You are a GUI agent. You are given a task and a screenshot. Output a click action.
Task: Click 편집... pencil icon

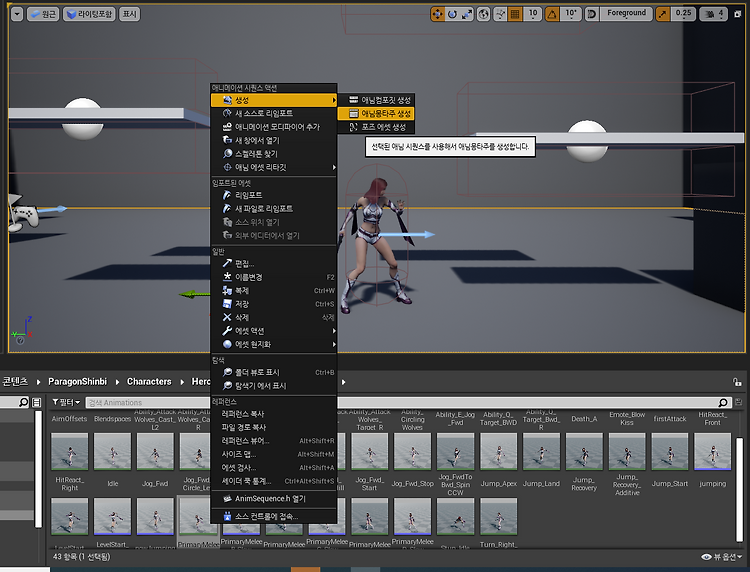click(227, 264)
